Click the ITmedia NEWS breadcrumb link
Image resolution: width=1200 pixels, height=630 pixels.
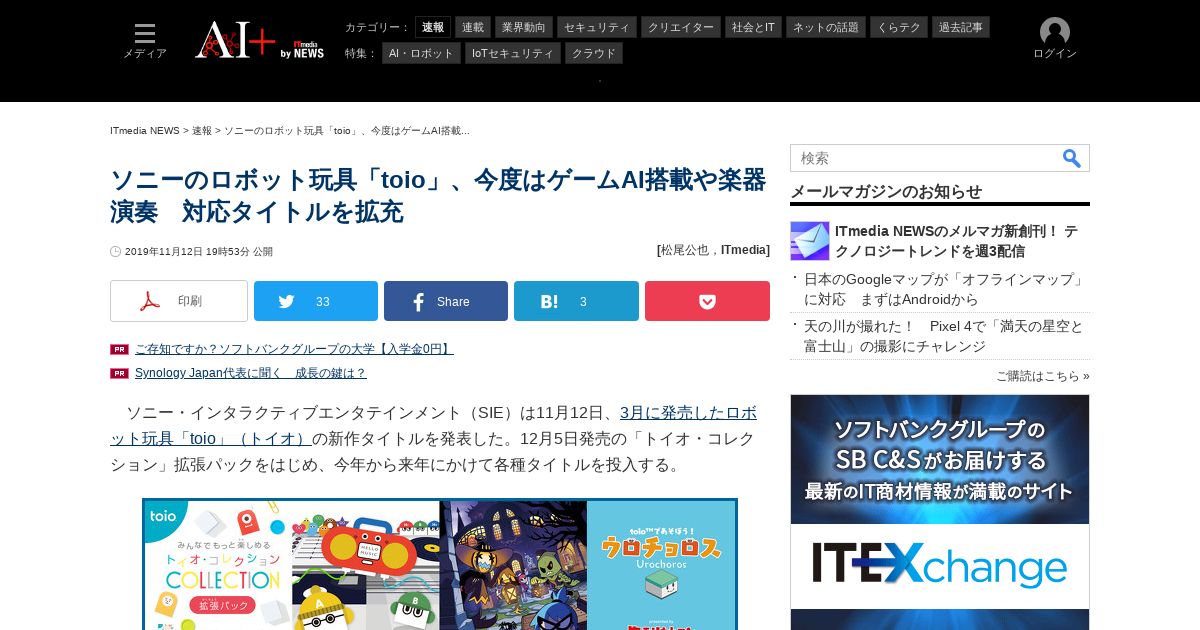click(x=145, y=131)
